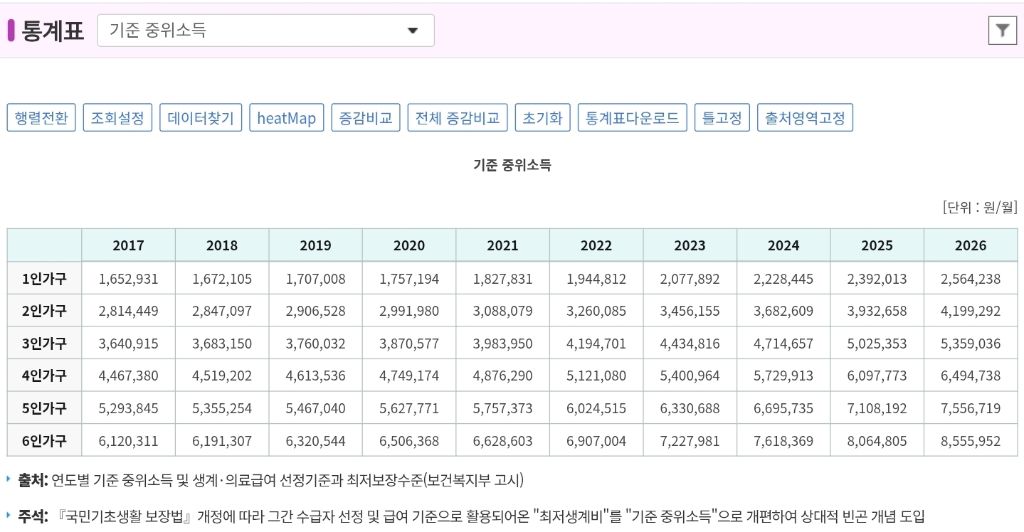The height and width of the screenshot is (532, 1024).
Task: Click the 통계표 section heading
Action: click(x=52, y=30)
